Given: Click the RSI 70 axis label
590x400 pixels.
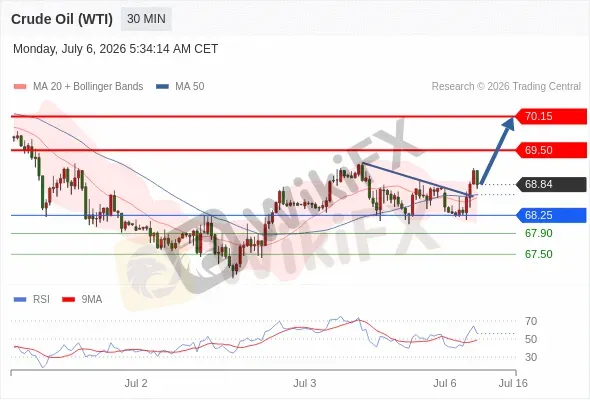Looking at the screenshot, I should 531,321.
